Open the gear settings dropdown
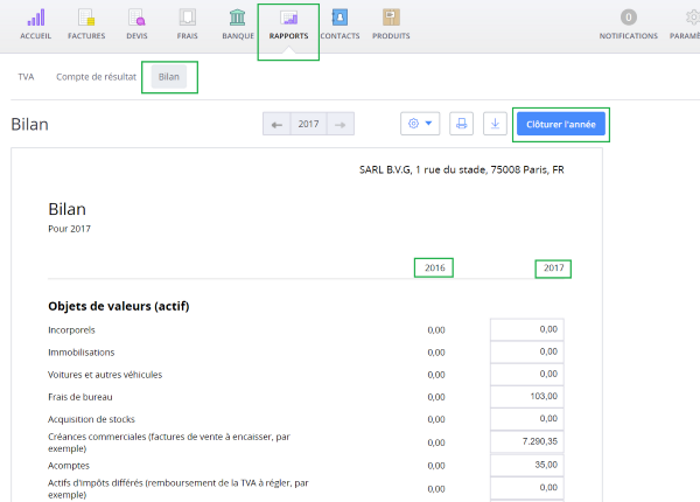The height and width of the screenshot is (502, 700). (x=420, y=124)
